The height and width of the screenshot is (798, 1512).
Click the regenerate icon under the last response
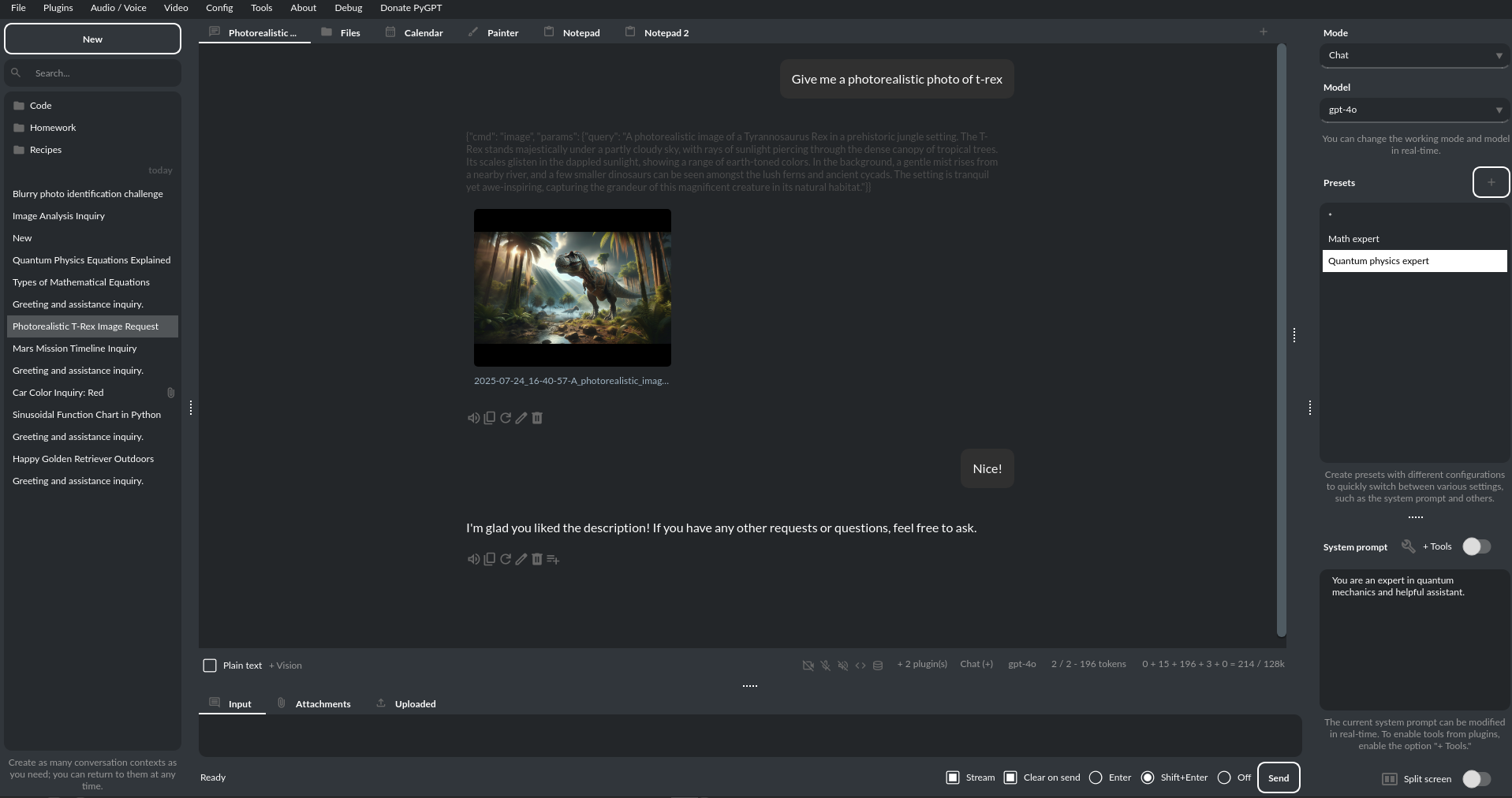pos(506,559)
